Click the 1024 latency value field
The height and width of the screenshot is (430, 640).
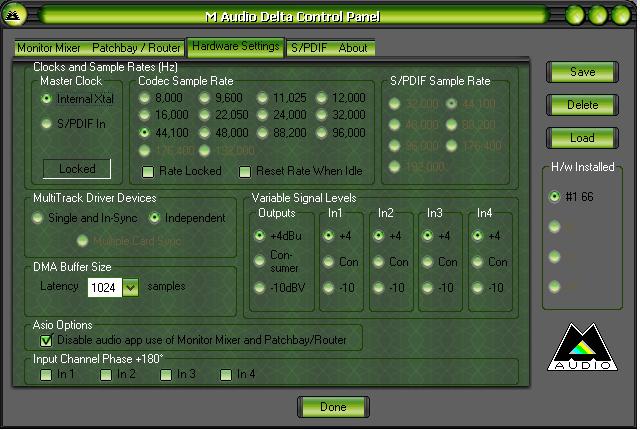pyautogui.click(x=104, y=288)
